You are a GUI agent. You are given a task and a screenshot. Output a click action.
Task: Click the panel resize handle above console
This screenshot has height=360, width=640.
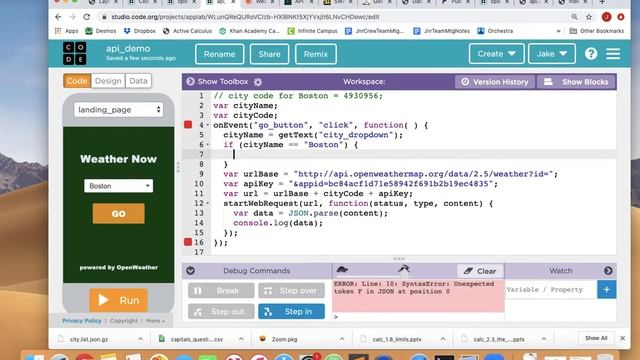399,259
